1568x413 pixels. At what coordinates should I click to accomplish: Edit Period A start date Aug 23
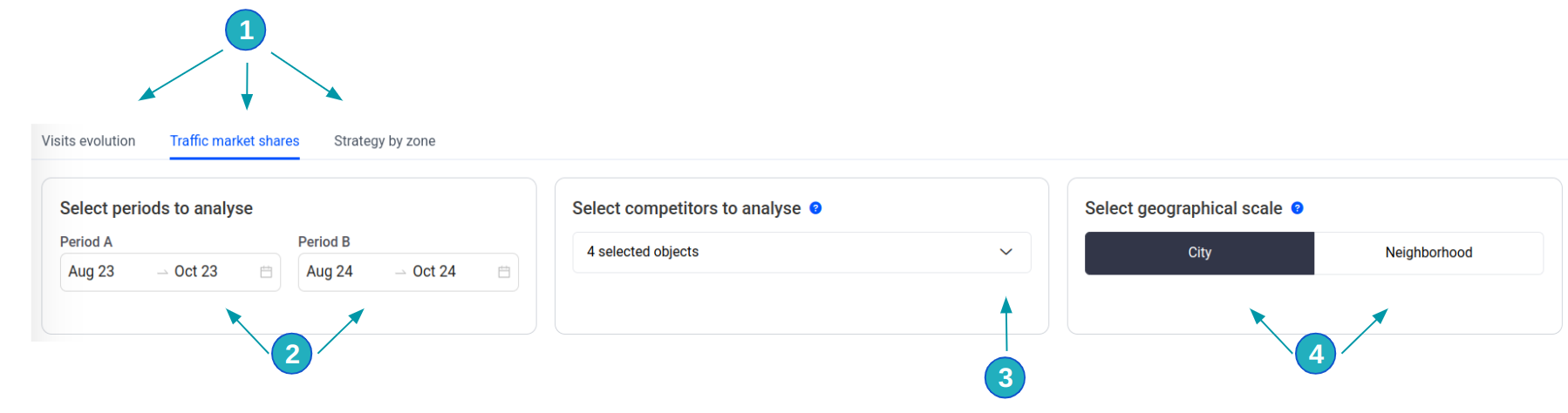[92, 272]
